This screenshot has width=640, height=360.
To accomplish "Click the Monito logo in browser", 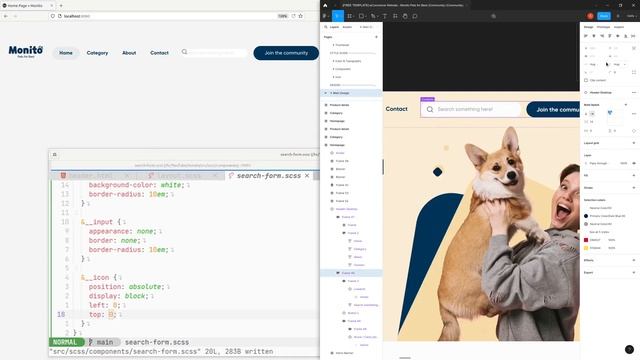I will [x=26, y=51].
